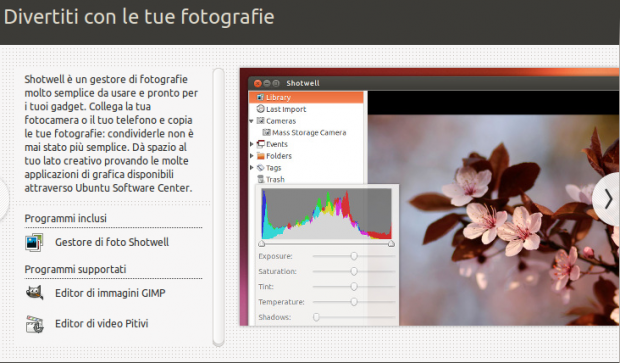Click the Shotwell window title
This screenshot has width=620, height=363.
point(303,83)
